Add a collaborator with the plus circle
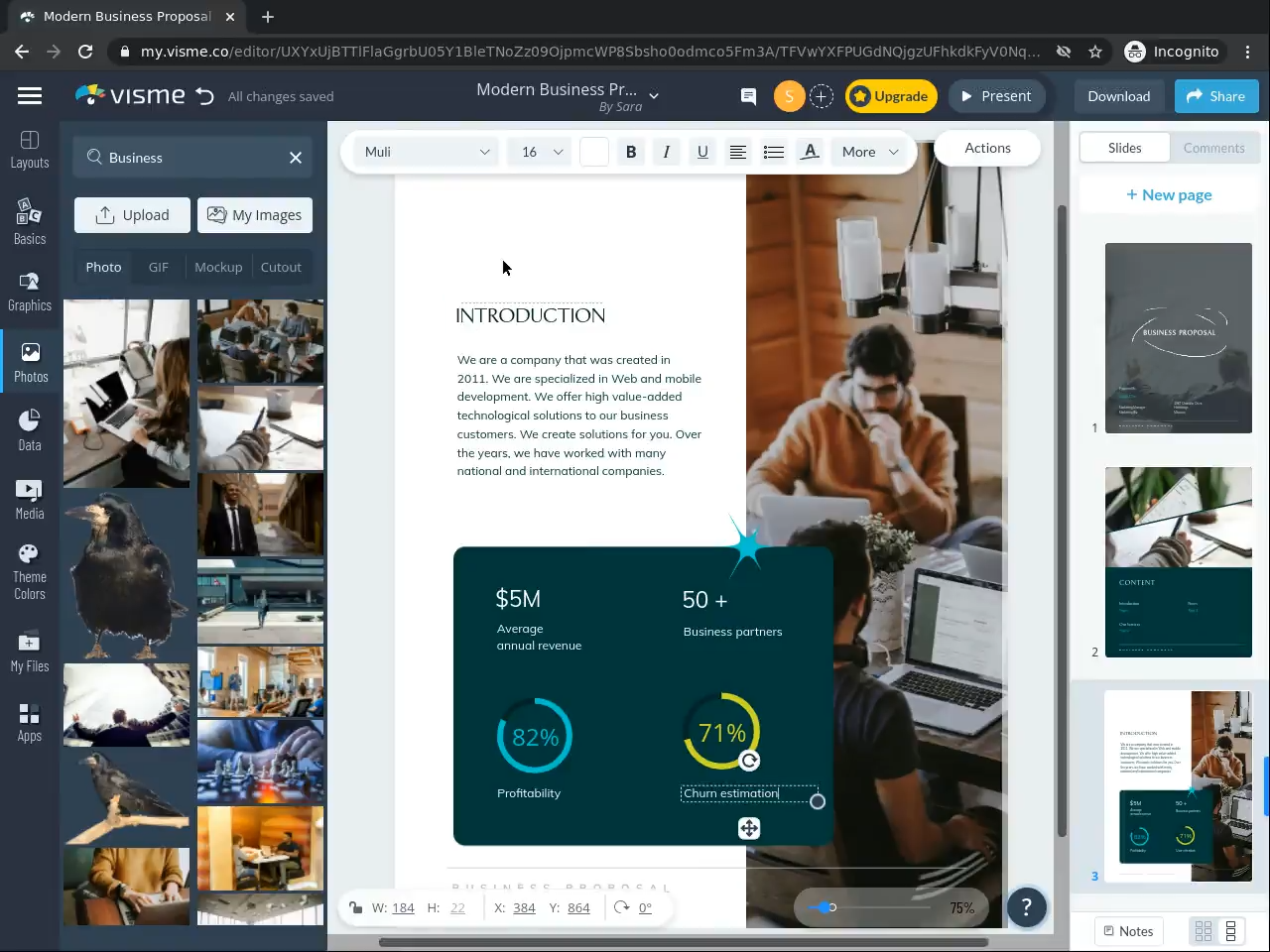 click(821, 96)
